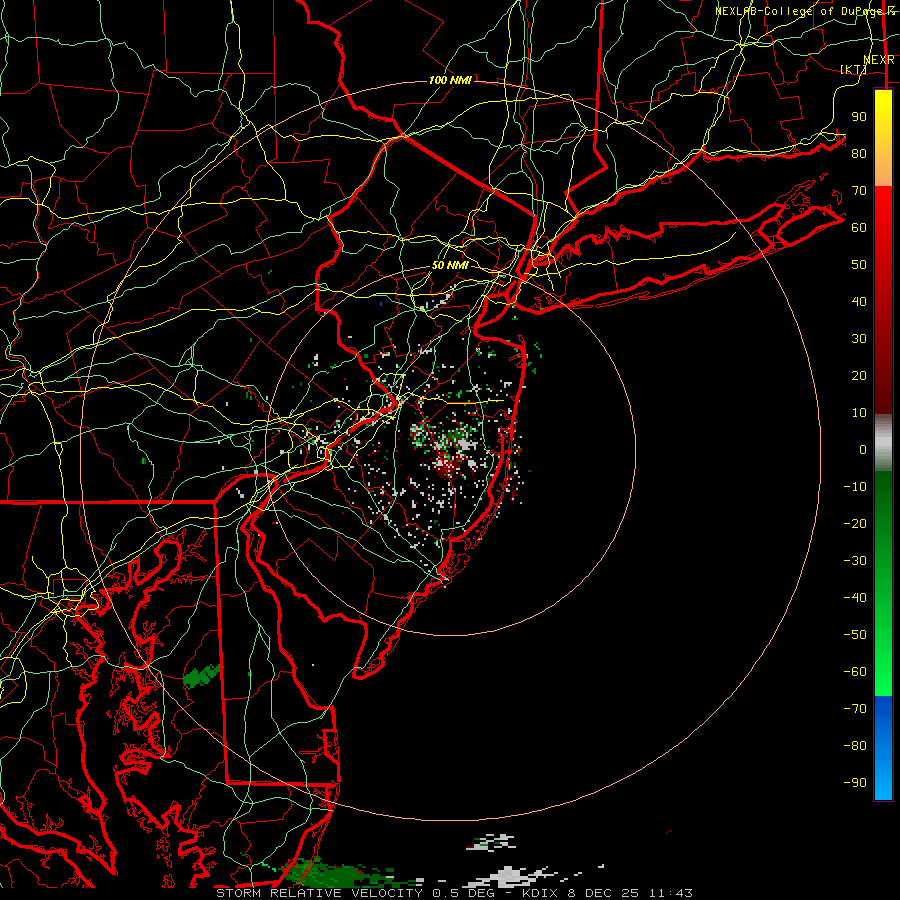900x900 pixels.
Task: Select the 10 value on velocity scale
Action: coord(859,413)
